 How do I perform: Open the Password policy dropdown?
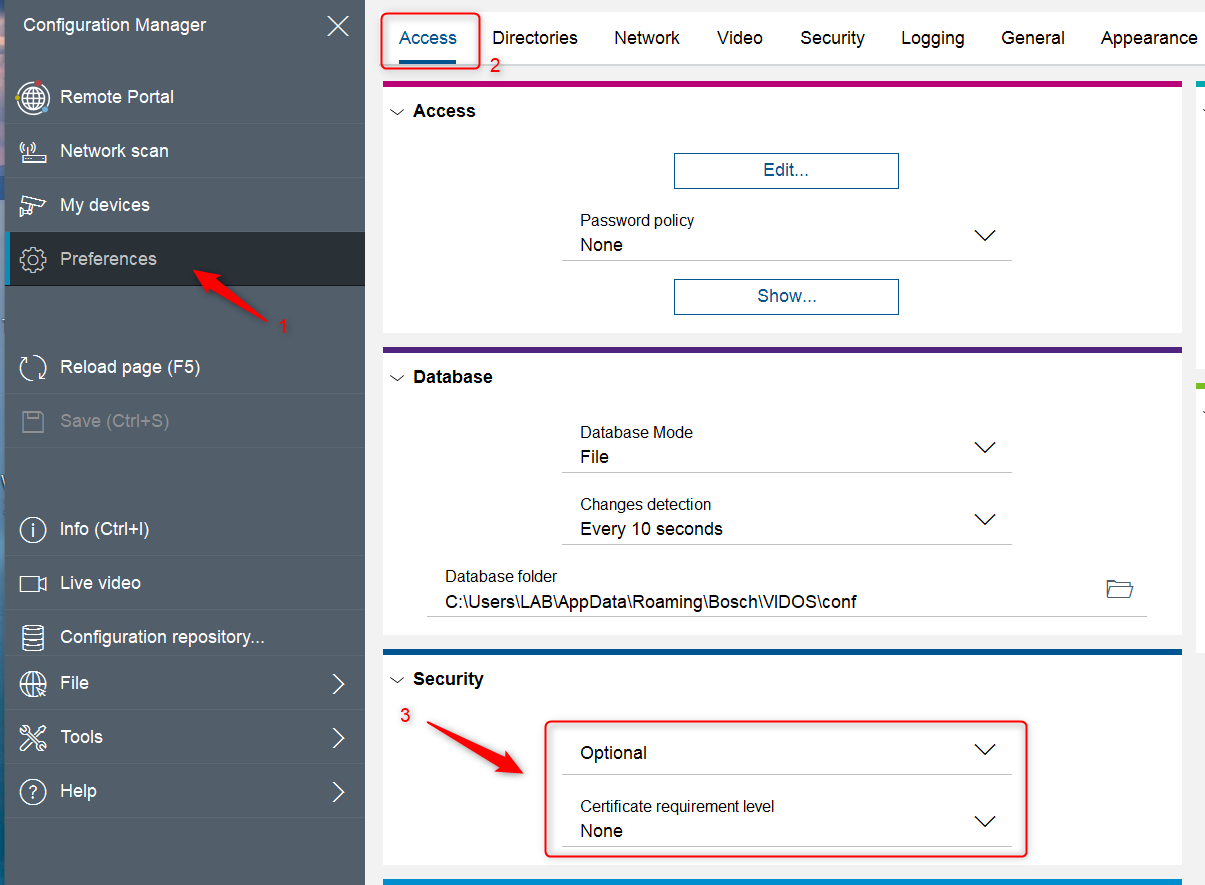click(x=985, y=235)
